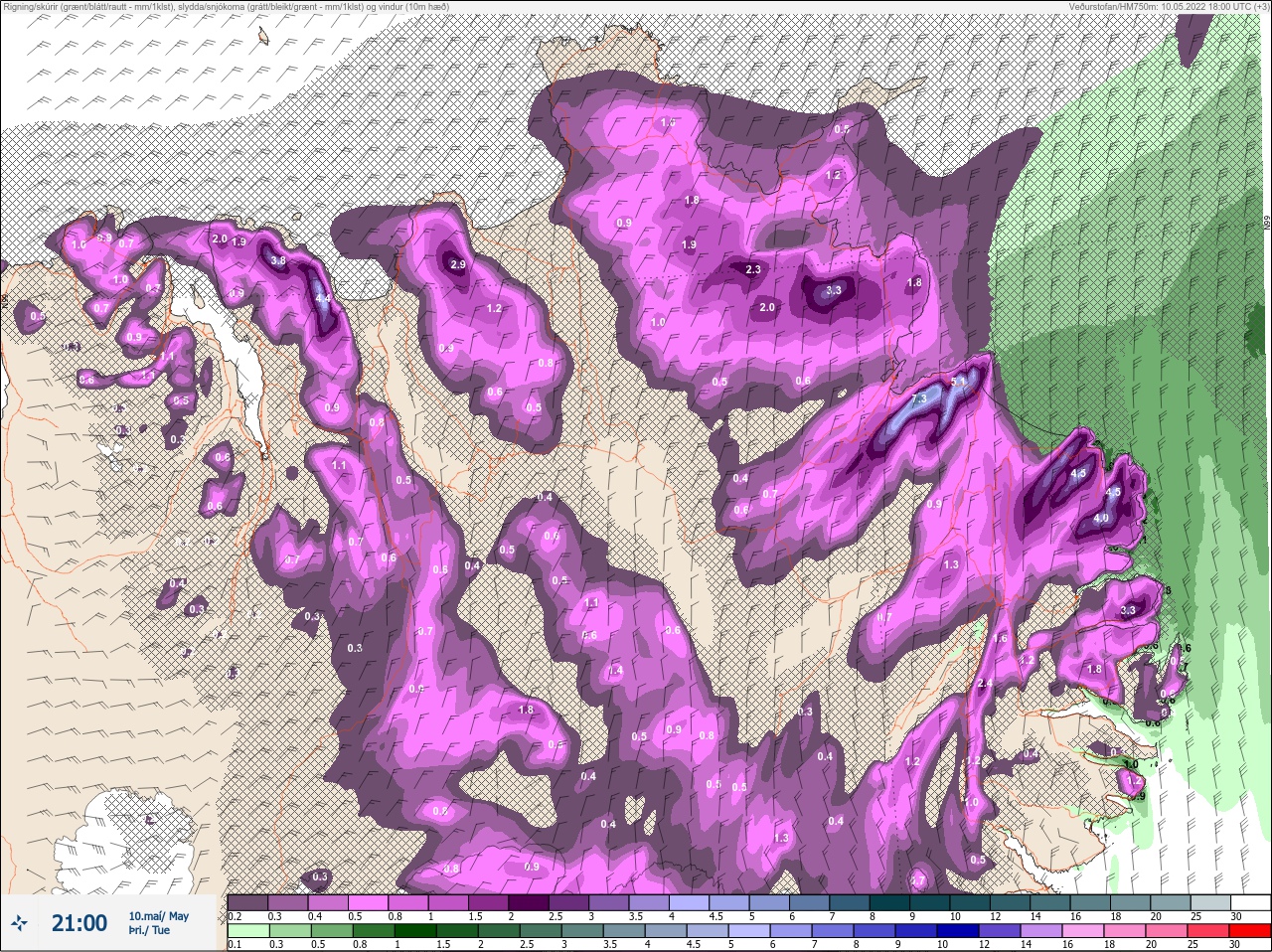The height and width of the screenshot is (952, 1272).
Task: Click the legend label '0.1' in lower row
Action: [x=235, y=944]
